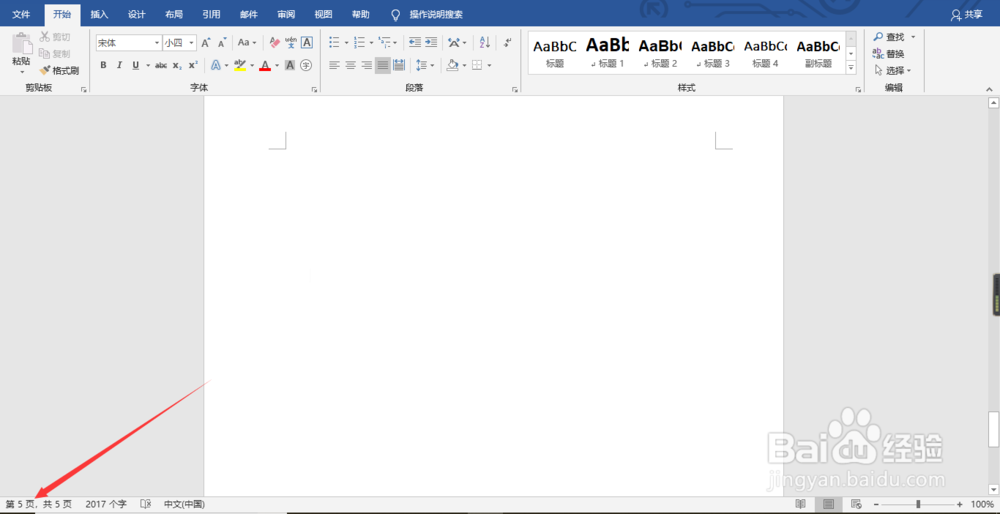1000x514 pixels.
Task: Switch to Read Mode view in status bar
Action: (800, 504)
